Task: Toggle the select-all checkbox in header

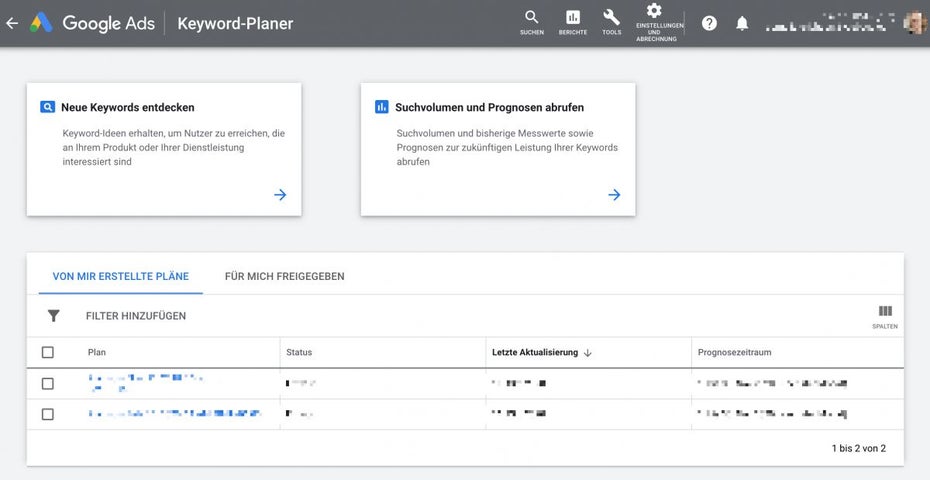Action: click(x=47, y=352)
